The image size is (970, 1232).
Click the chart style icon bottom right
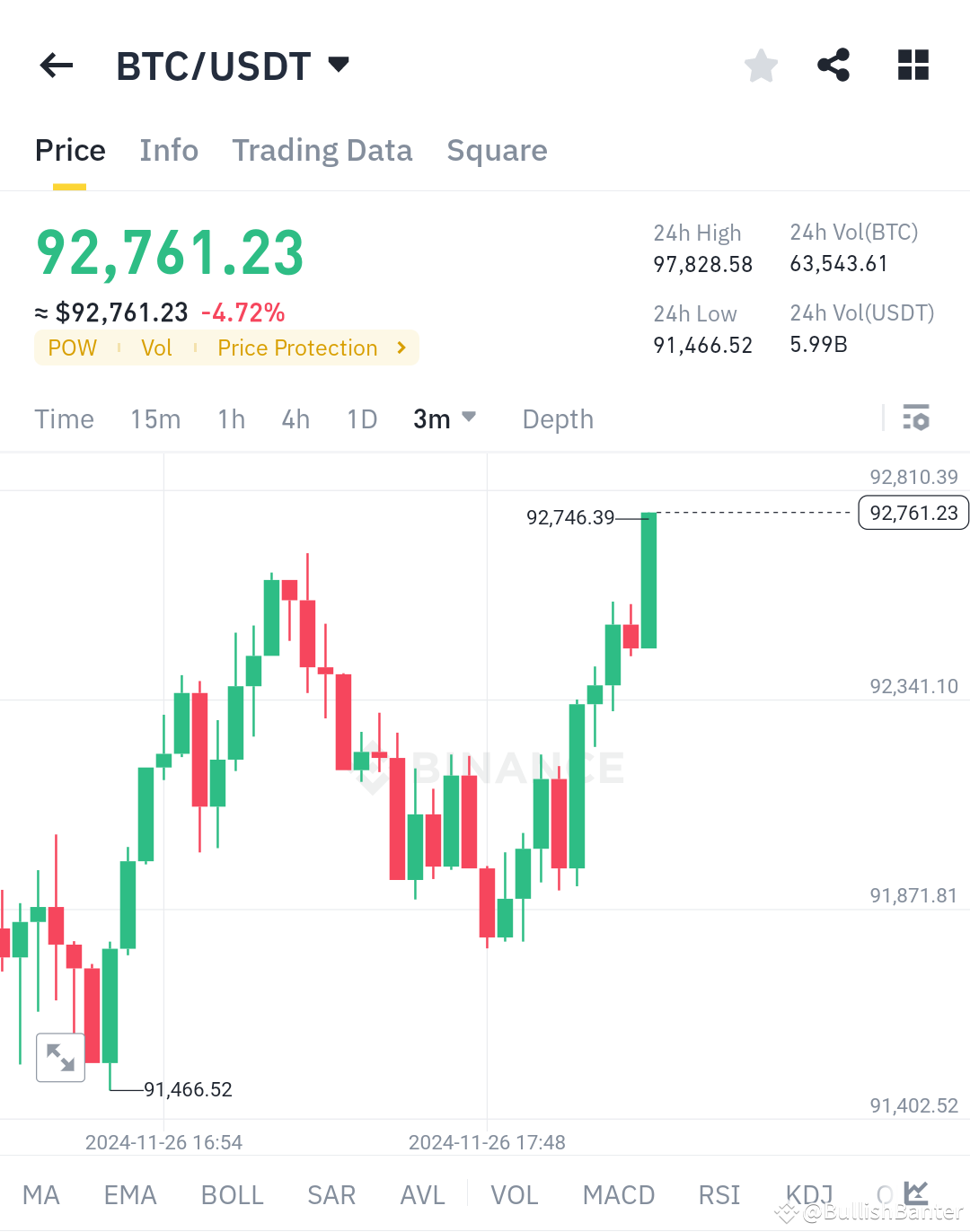(914, 1192)
